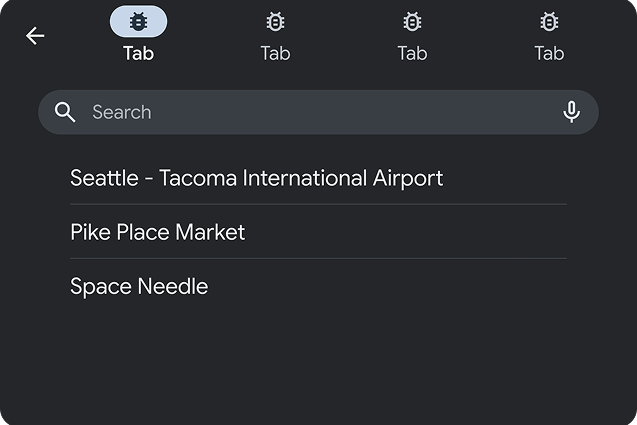Viewport: 637px width, 425px height.
Task: Click the "Search" placeholder text
Action: click(x=122, y=112)
